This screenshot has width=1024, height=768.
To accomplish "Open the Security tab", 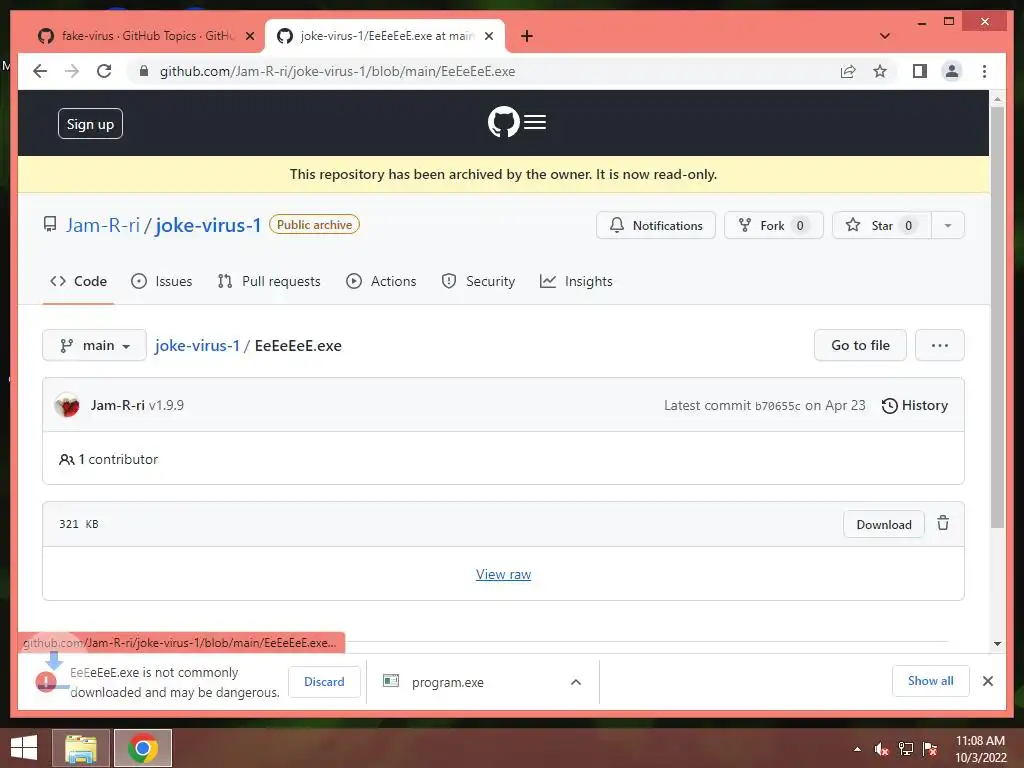I will pyautogui.click(x=479, y=281).
